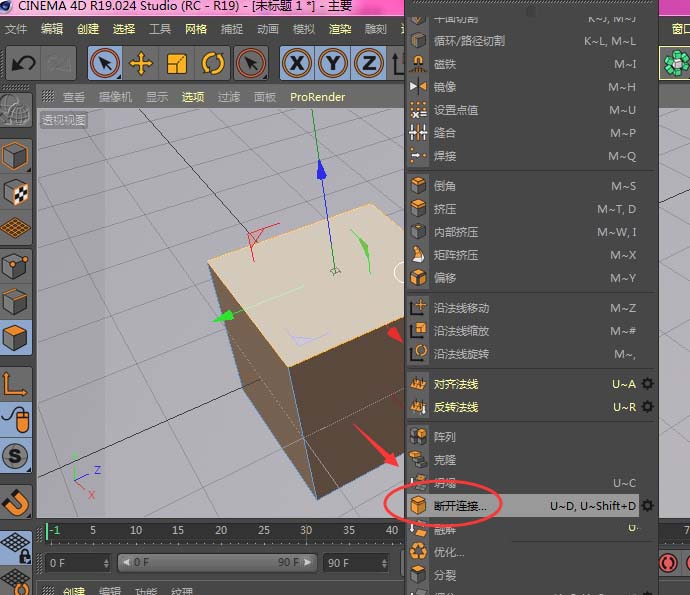Click the Texture mode checkered cube icon
The width and height of the screenshot is (690, 595).
click(16, 193)
